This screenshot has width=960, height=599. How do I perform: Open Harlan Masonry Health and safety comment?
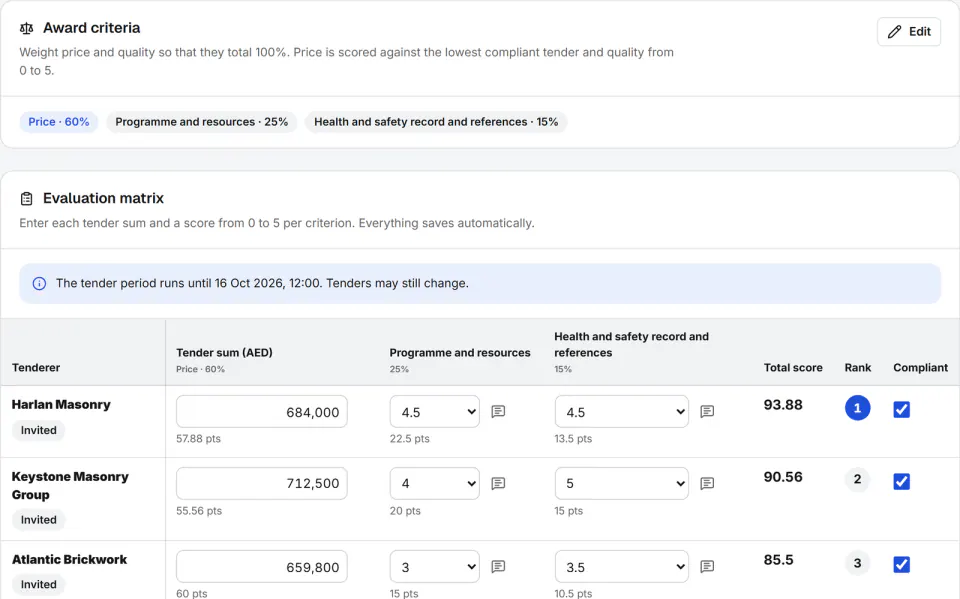[x=707, y=411]
